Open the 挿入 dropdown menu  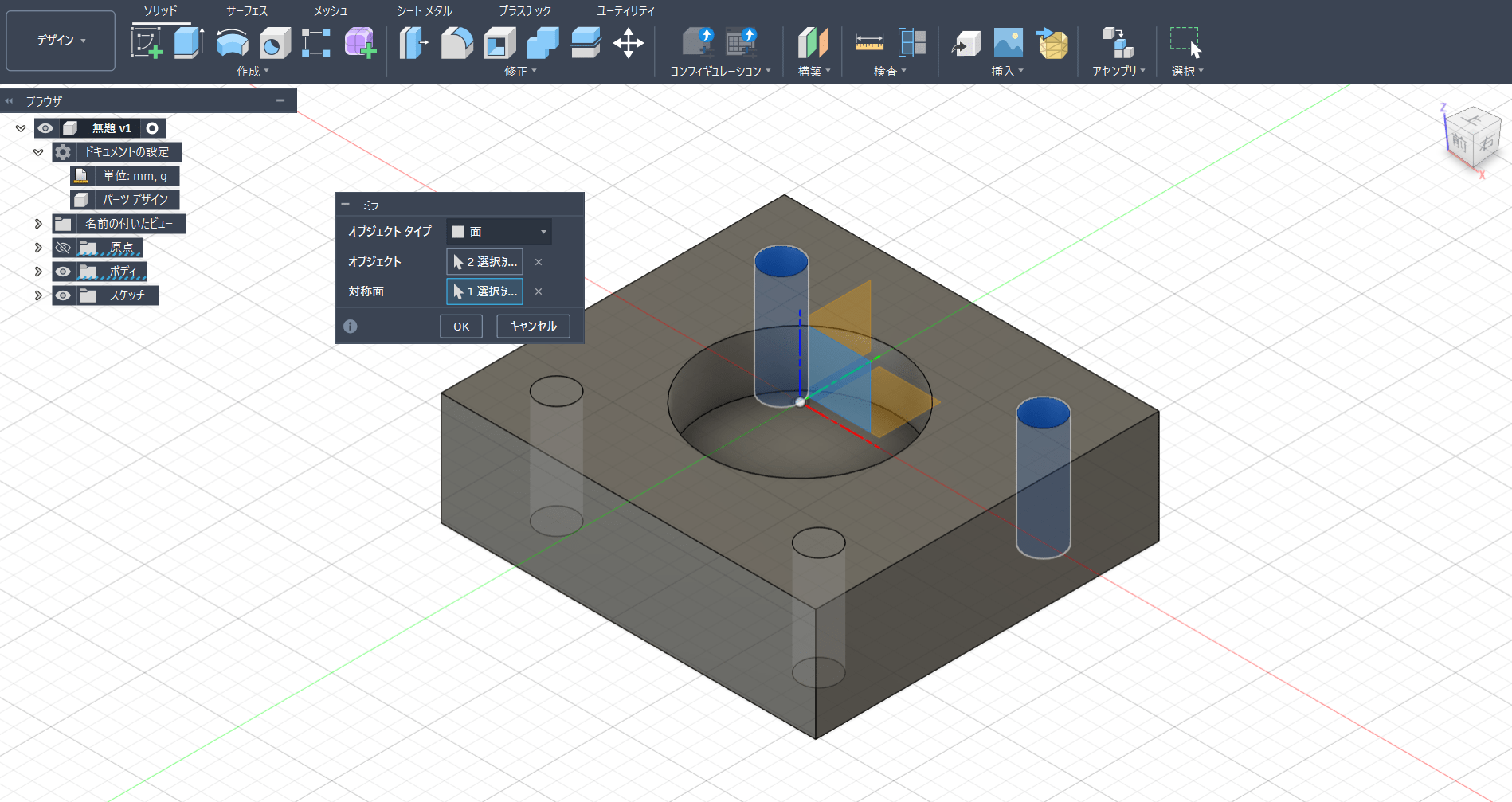coord(1007,72)
